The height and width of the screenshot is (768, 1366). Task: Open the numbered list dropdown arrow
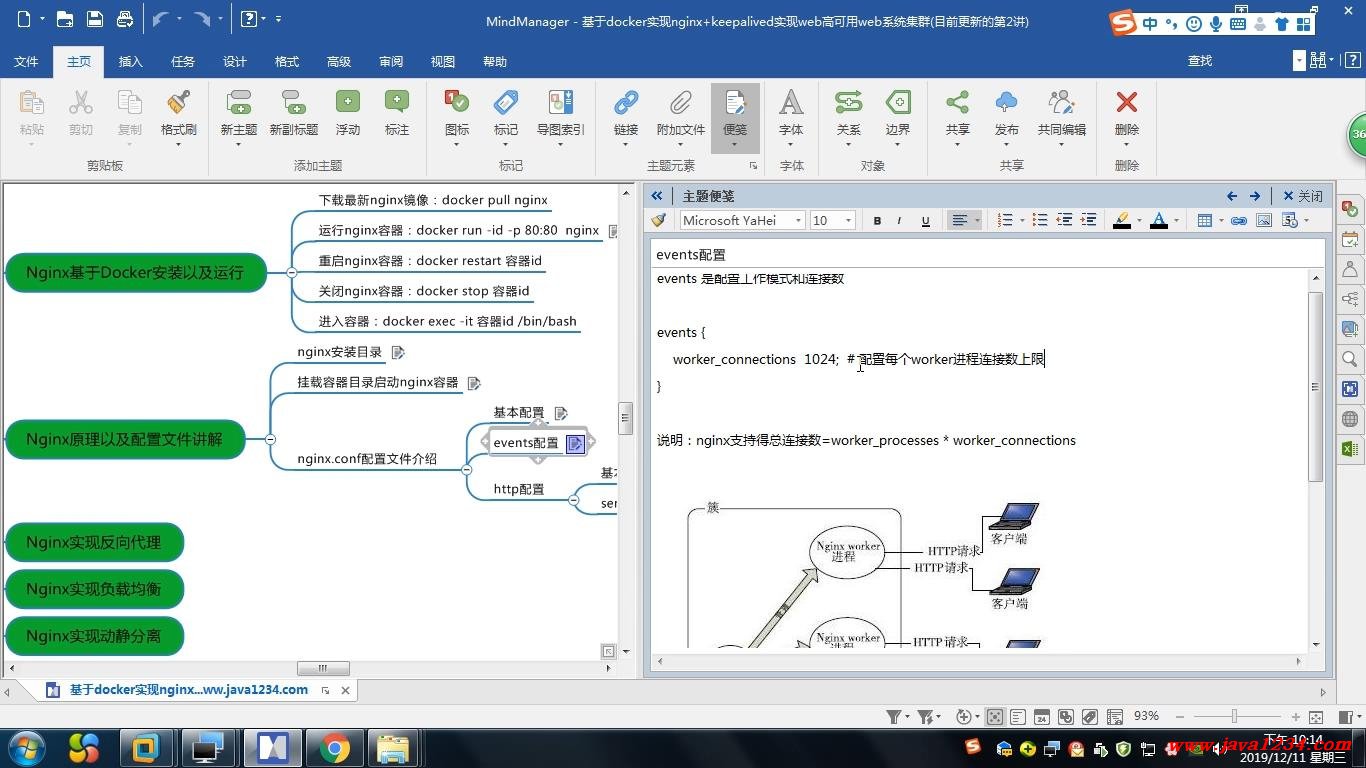[1022, 221]
